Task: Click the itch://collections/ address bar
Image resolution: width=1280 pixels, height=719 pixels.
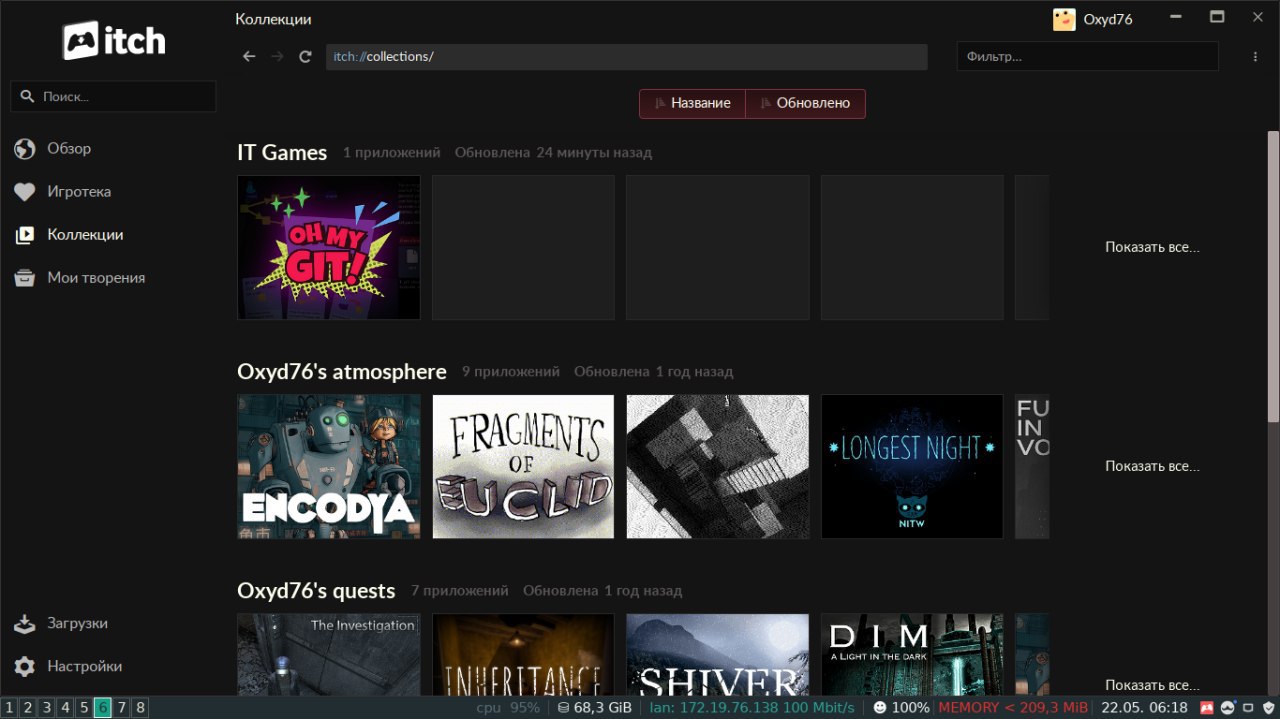Action: (627, 57)
